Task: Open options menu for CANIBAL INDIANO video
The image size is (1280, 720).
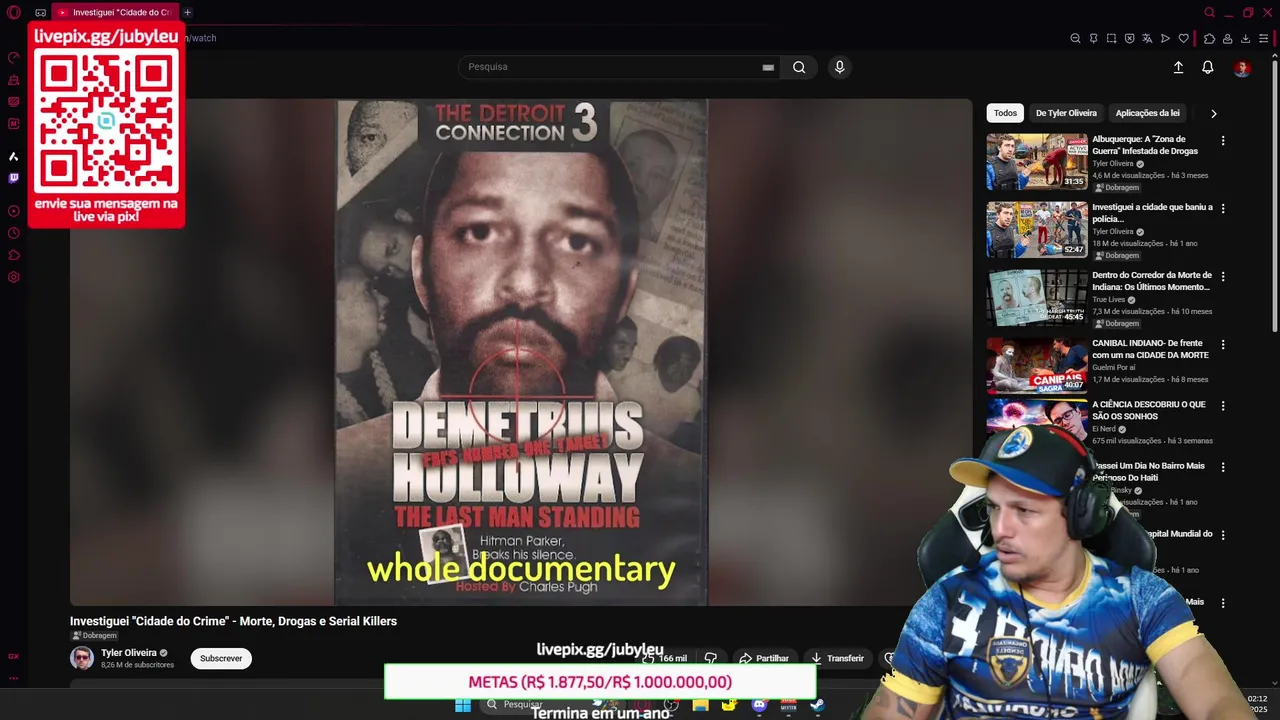Action: click(1223, 345)
